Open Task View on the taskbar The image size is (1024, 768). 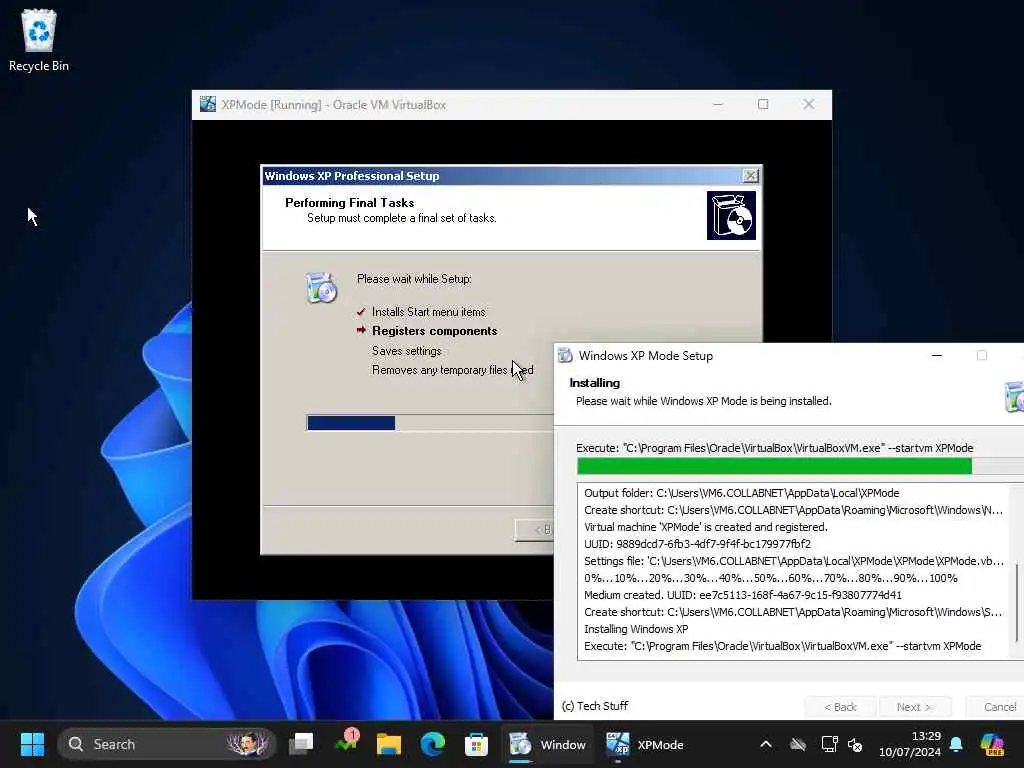point(301,744)
